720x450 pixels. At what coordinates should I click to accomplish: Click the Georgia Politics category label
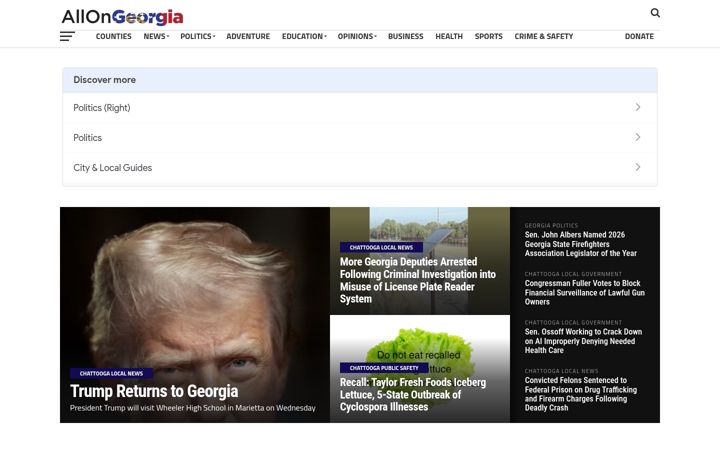click(x=551, y=225)
